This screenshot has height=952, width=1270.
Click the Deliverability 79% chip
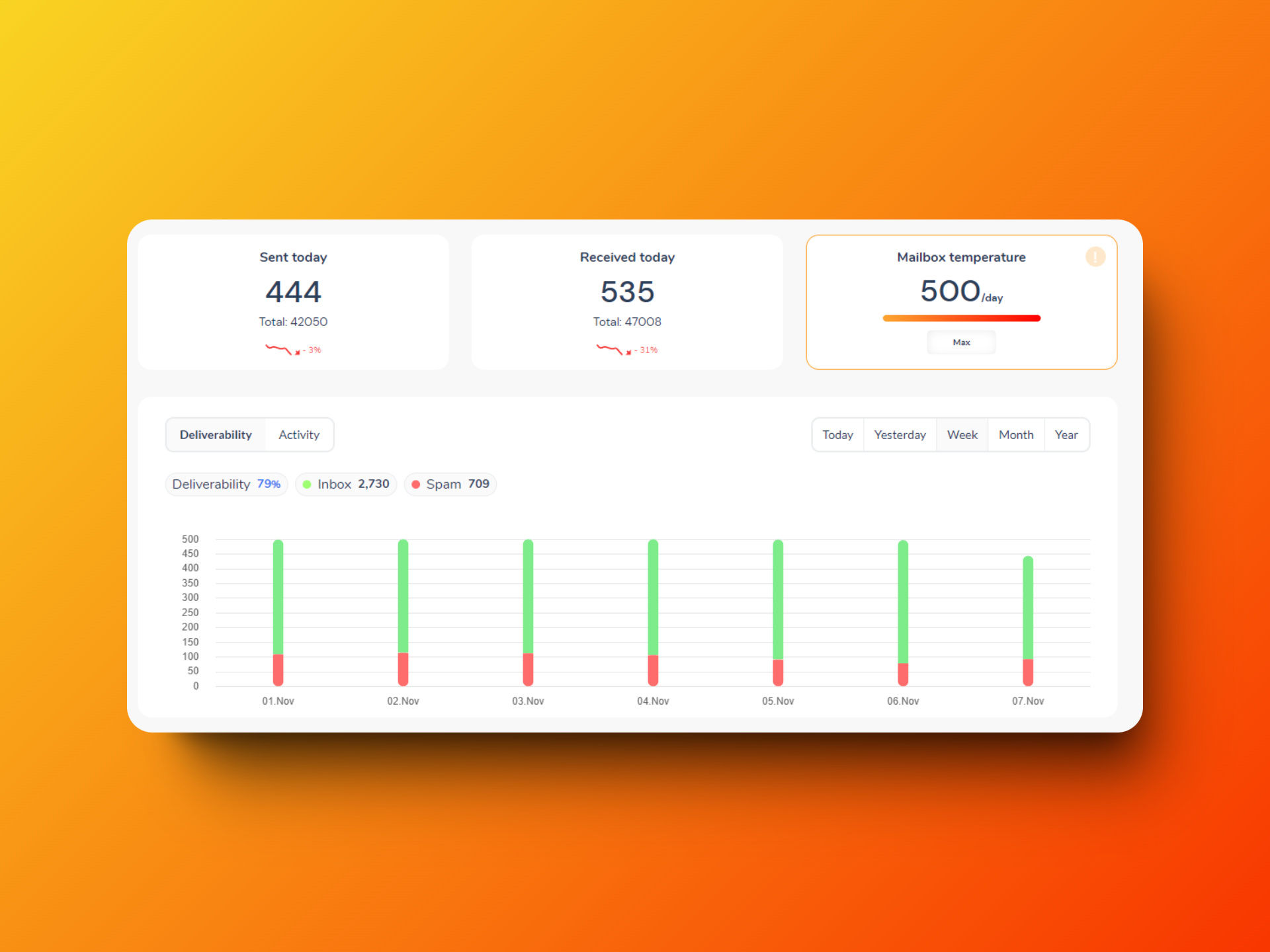[x=226, y=485]
